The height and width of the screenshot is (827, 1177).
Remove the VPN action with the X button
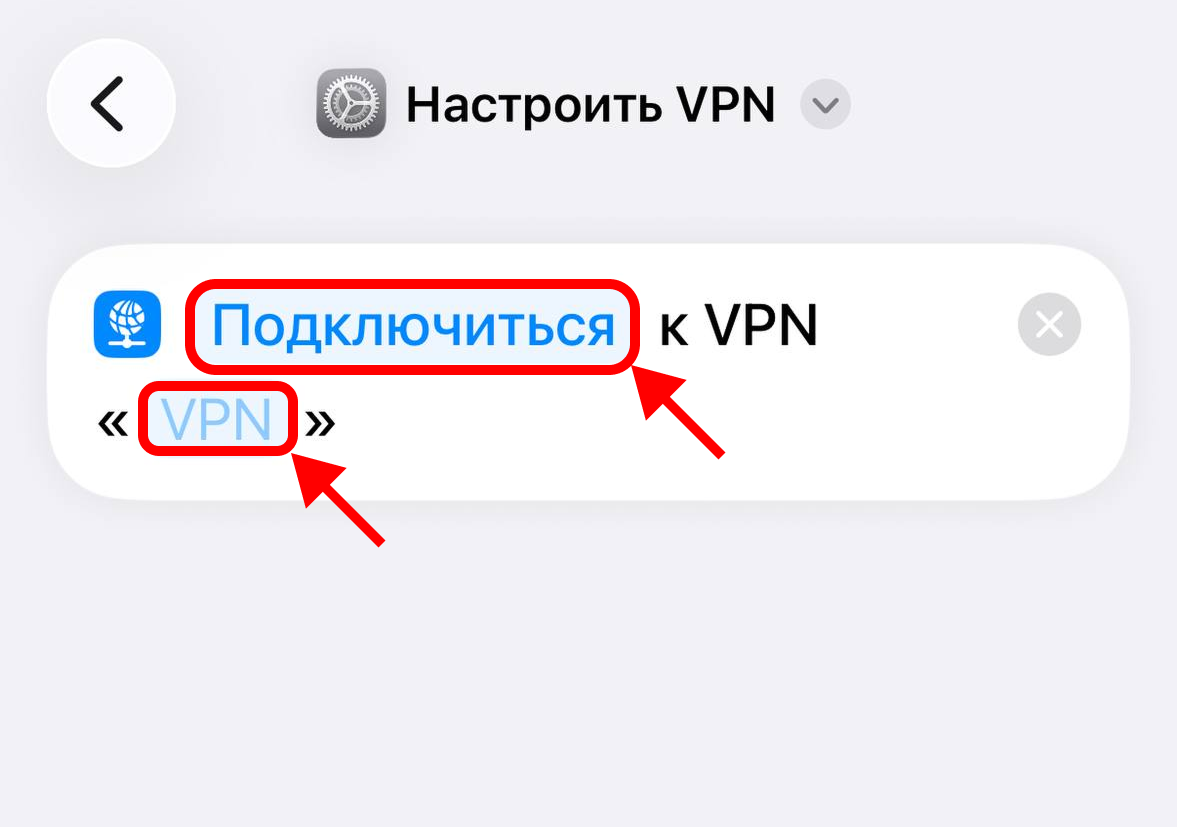pyautogui.click(x=1049, y=324)
